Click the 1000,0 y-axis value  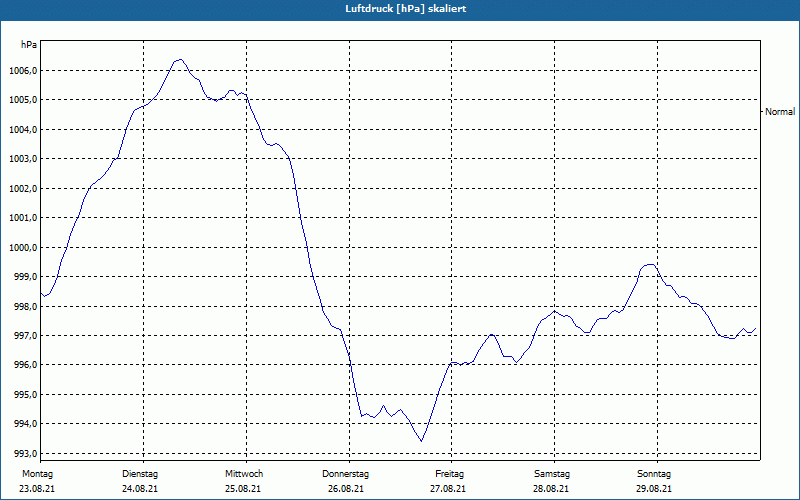pyautogui.click(x=23, y=247)
